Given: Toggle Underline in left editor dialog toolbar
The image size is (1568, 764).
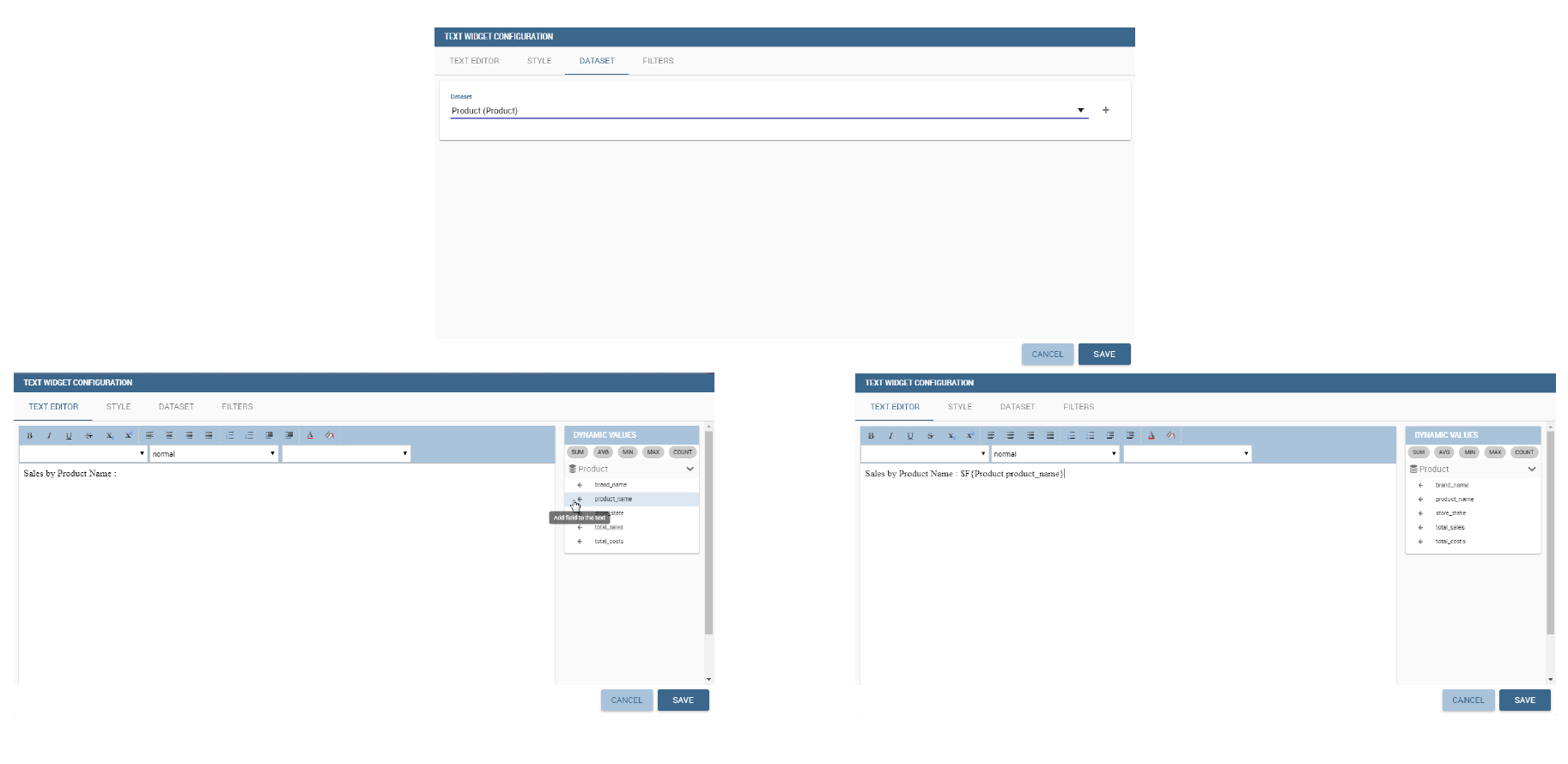Looking at the screenshot, I should 69,435.
